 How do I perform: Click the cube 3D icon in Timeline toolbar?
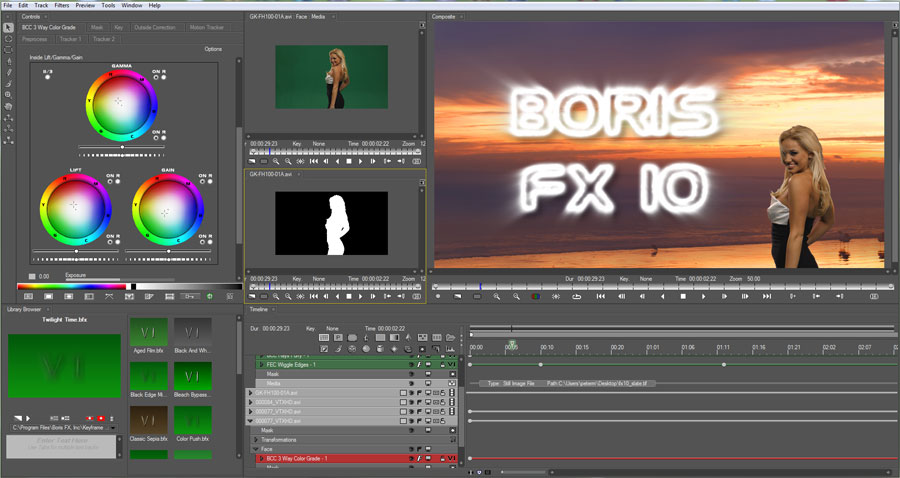point(352,348)
